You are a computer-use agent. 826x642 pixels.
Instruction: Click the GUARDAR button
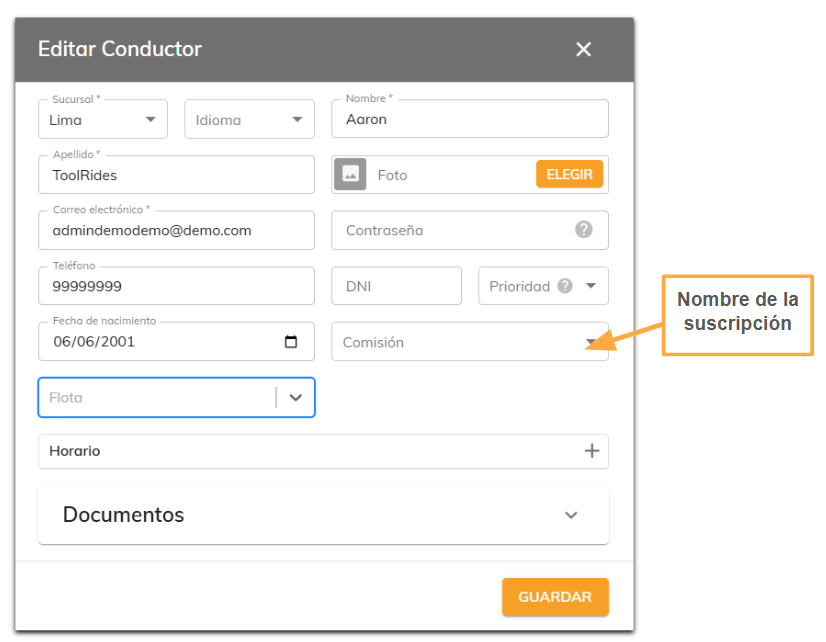click(x=555, y=597)
